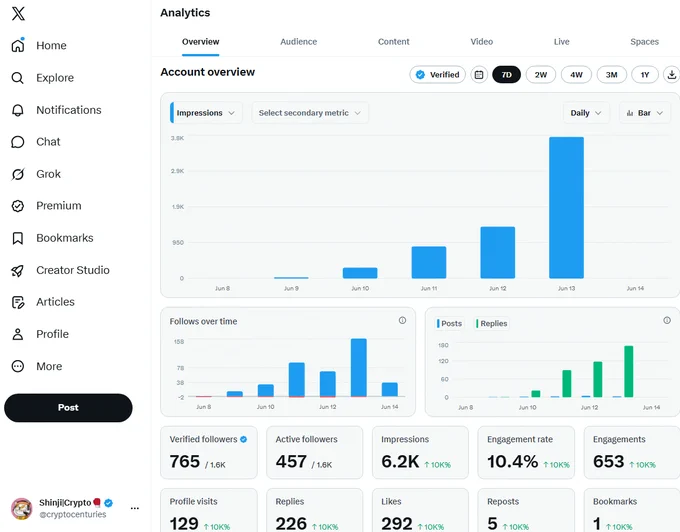
Task: Click the Account overview heading
Action: (x=207, y=72)
